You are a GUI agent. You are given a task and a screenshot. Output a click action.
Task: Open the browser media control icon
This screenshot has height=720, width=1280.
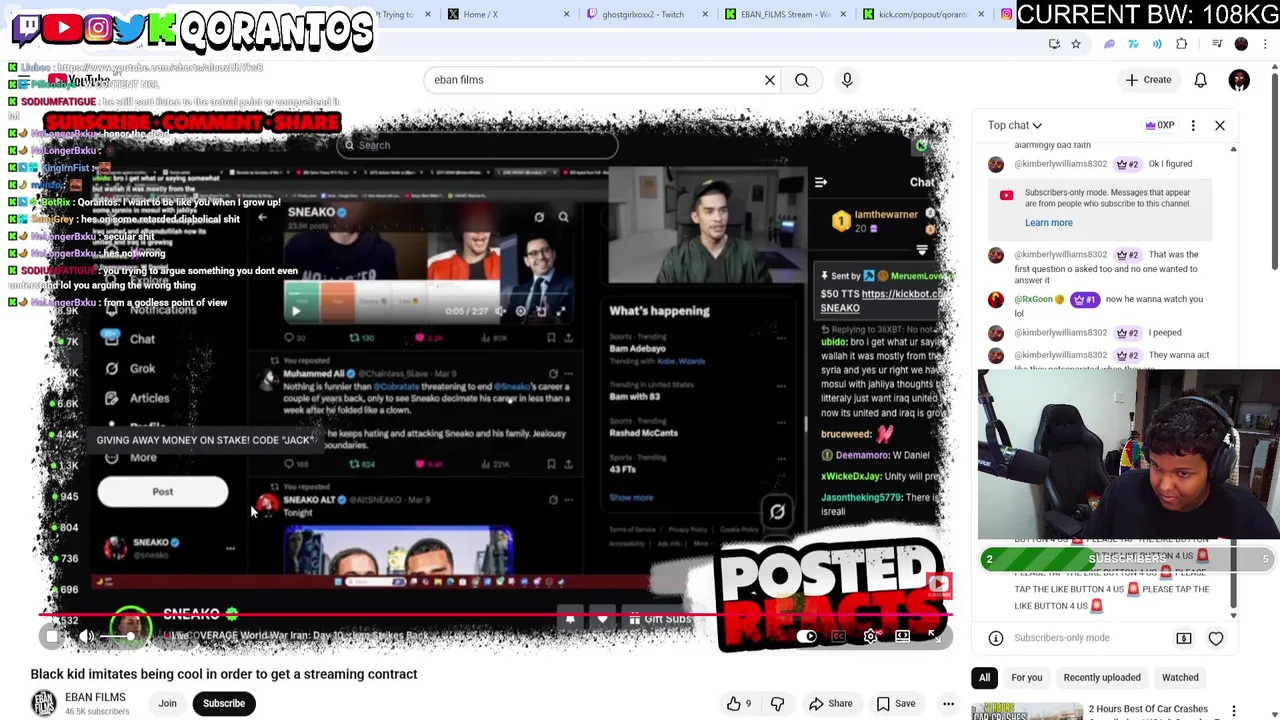(x=1217, y=44)
